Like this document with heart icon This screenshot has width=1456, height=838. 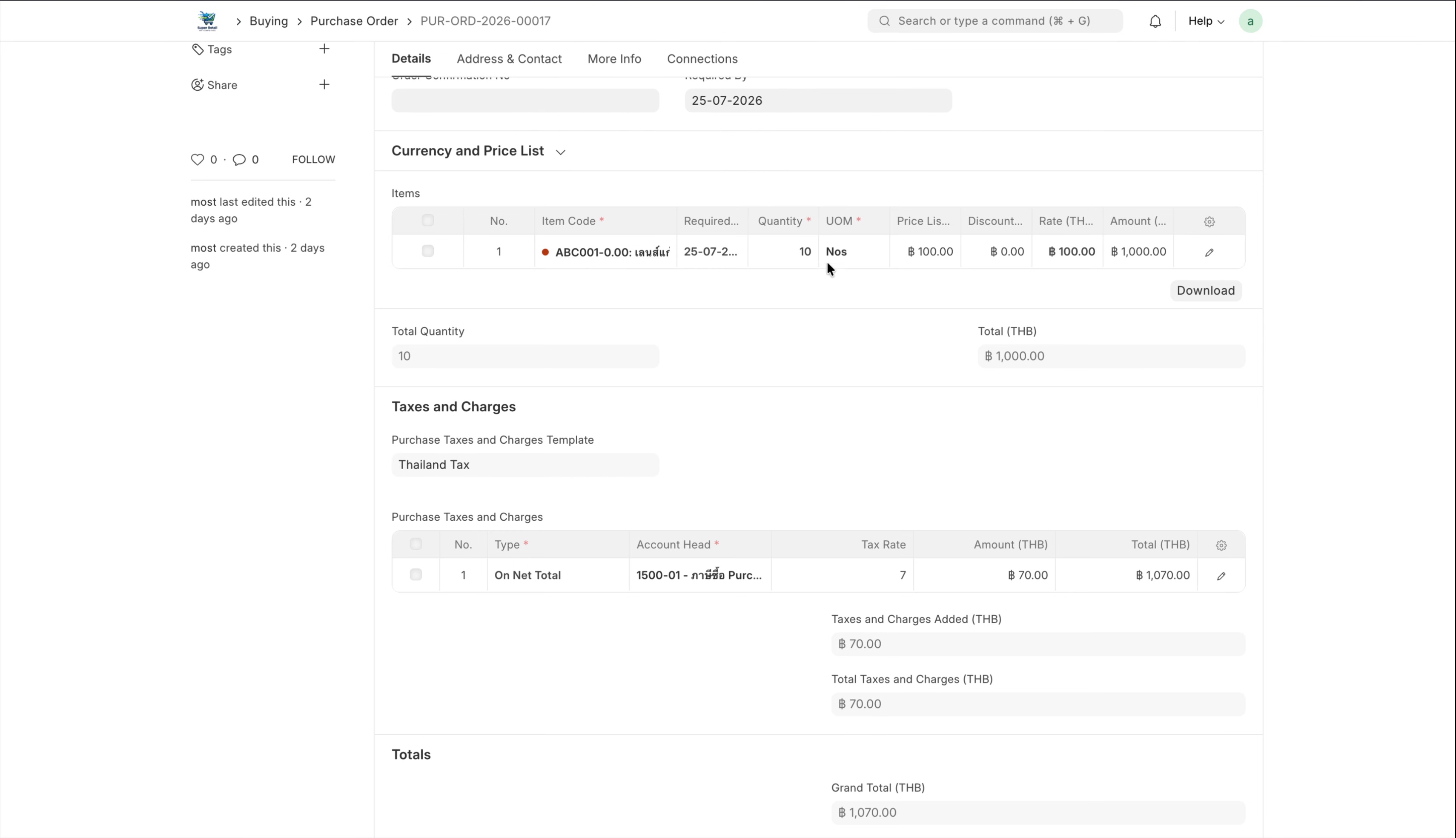pyautogui.click(x=197, y=159)
